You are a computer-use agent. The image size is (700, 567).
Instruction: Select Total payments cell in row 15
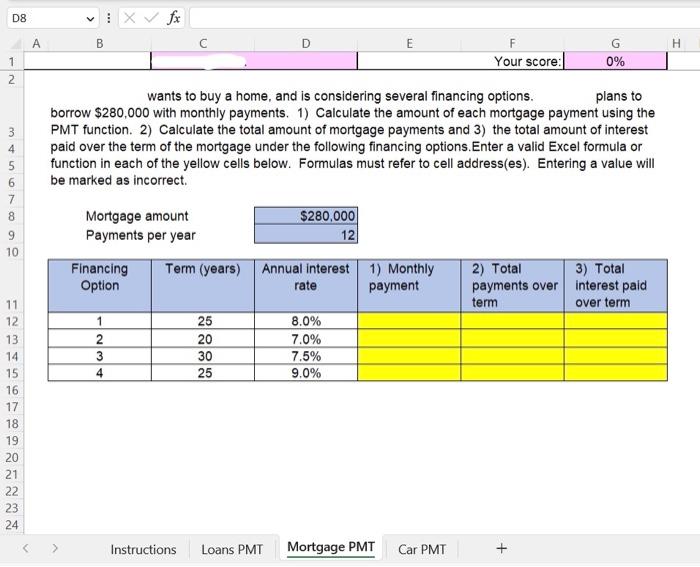click(x=512, y=373)
